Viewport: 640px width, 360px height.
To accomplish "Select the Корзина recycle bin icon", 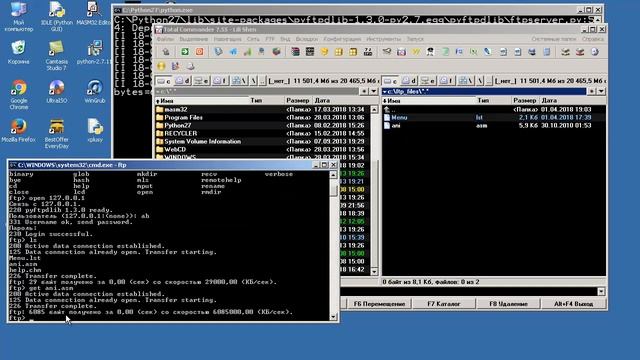I will pyautogui.click(x=18, y=52).
